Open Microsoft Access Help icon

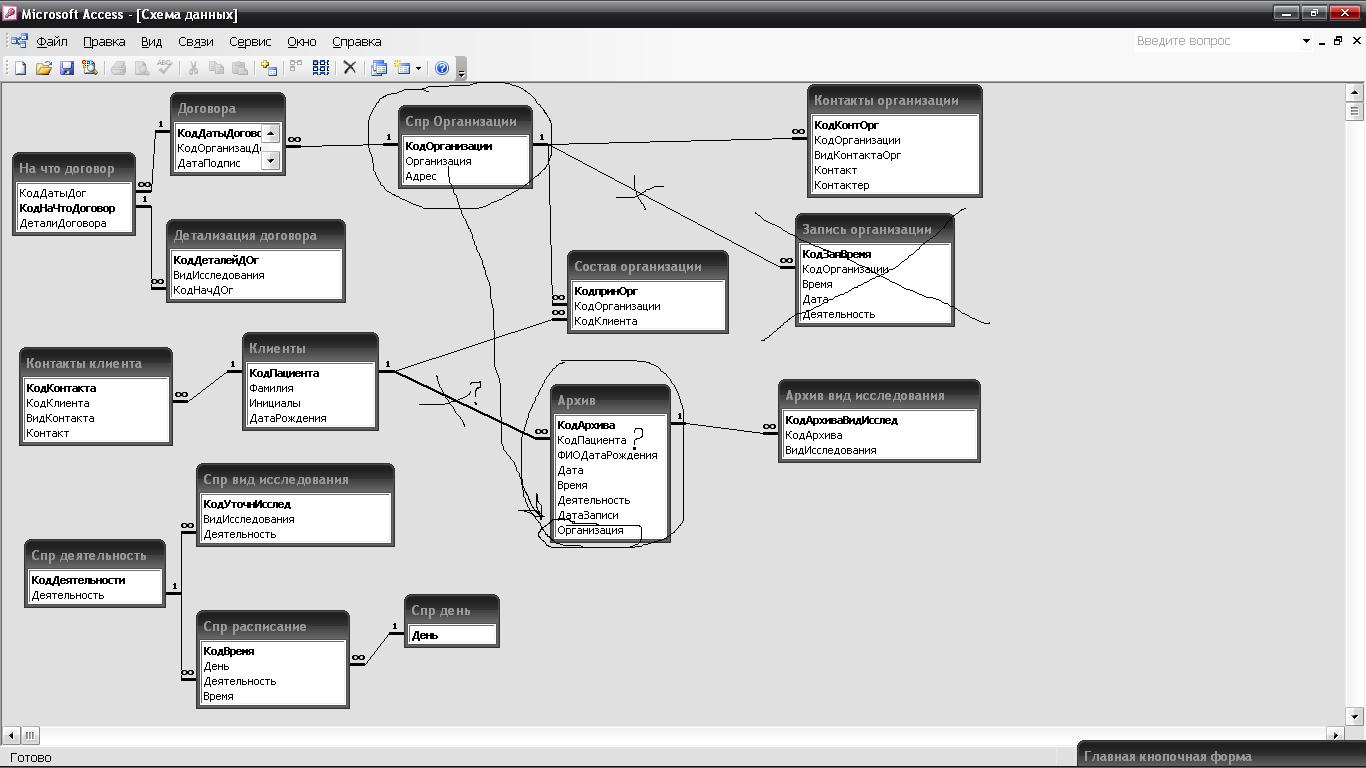coord(442,68)
